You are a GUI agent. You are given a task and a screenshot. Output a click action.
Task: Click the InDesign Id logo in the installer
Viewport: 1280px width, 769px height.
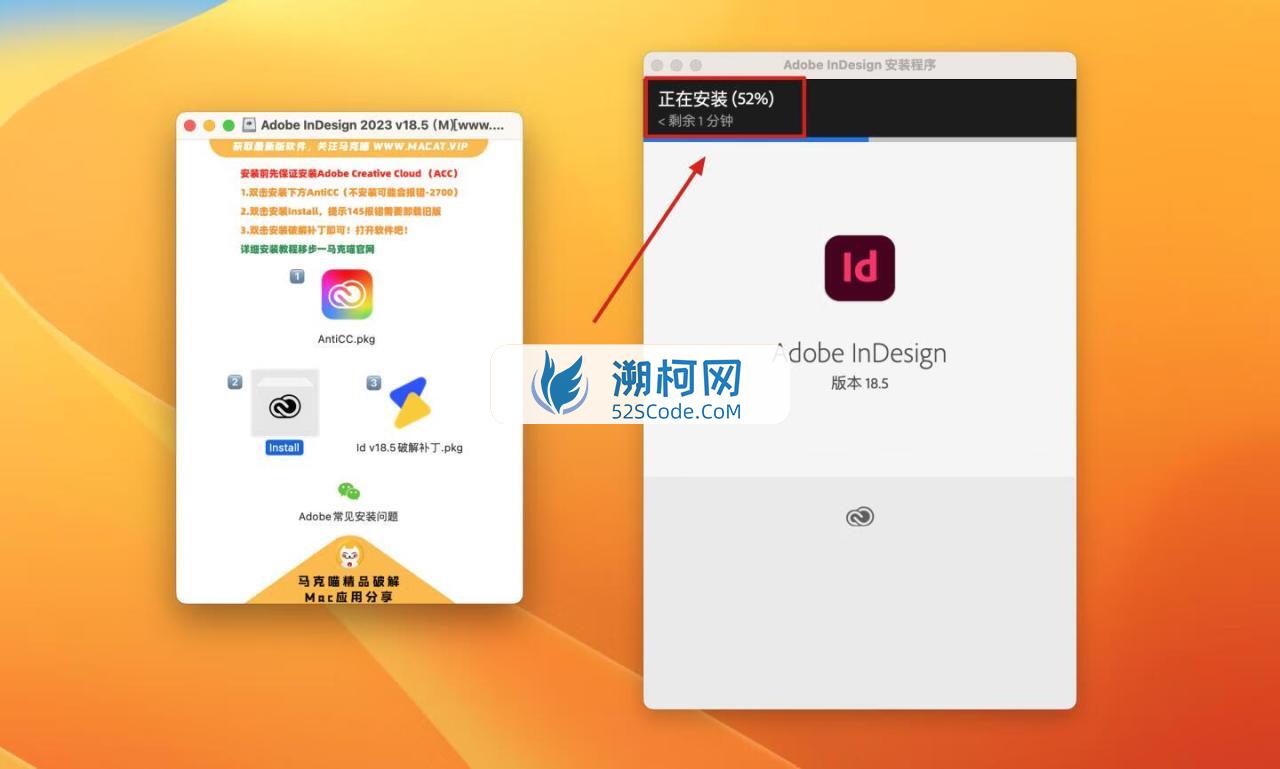(x=860, y=268)
